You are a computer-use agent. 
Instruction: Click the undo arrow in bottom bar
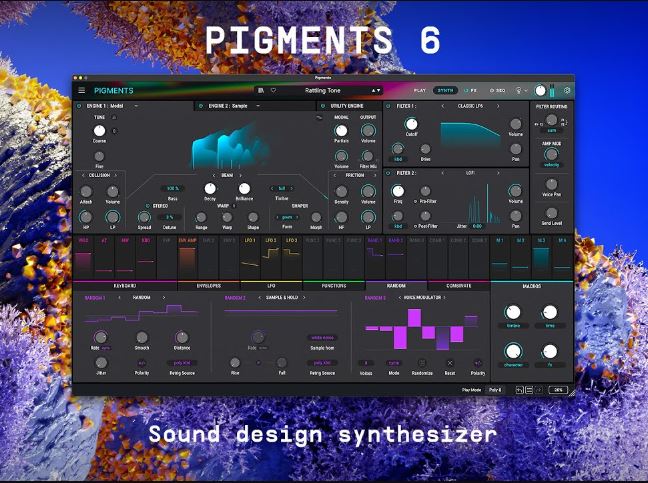tap(519, 390)
